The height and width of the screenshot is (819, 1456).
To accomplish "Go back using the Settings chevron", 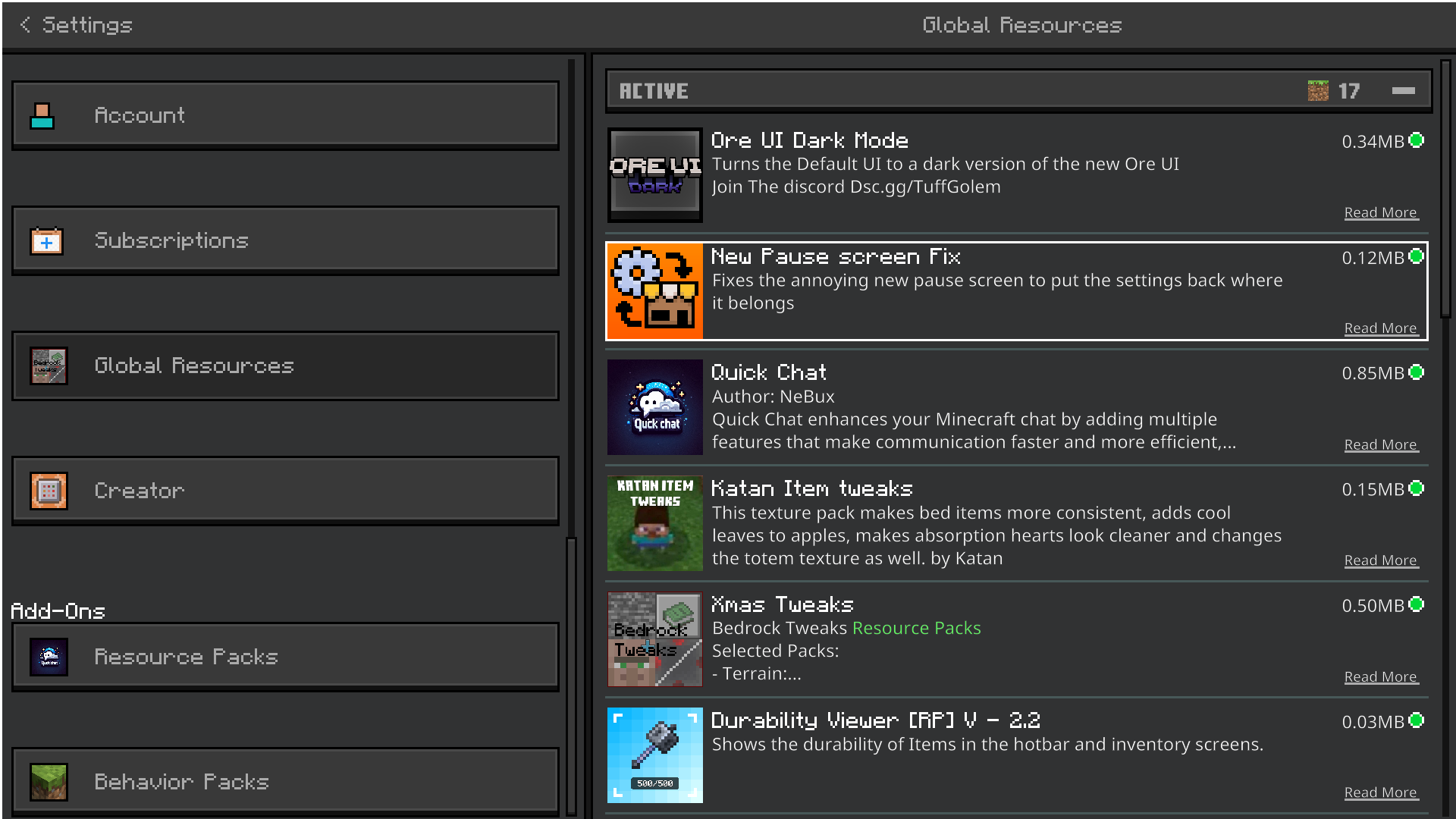I will (26, 25).
